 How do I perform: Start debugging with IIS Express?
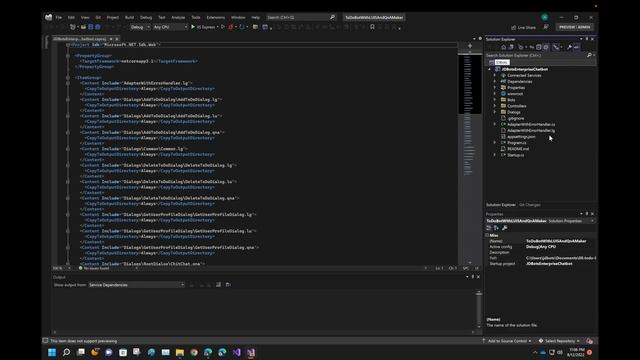click(203, 27)
